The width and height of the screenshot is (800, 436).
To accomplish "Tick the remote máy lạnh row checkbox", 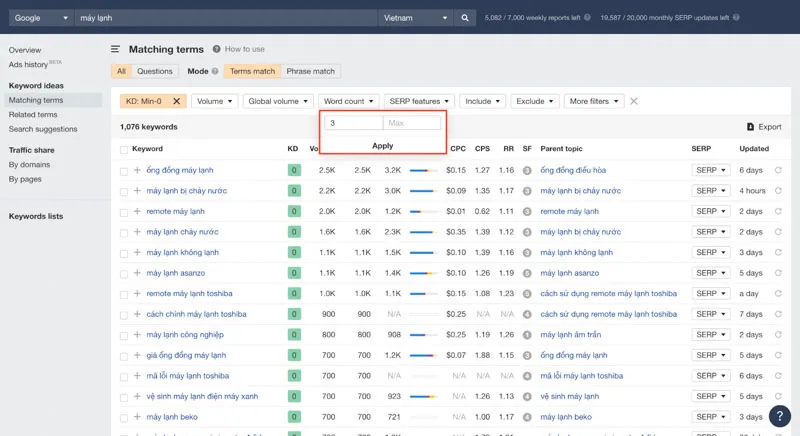I will tap(124, 212).
